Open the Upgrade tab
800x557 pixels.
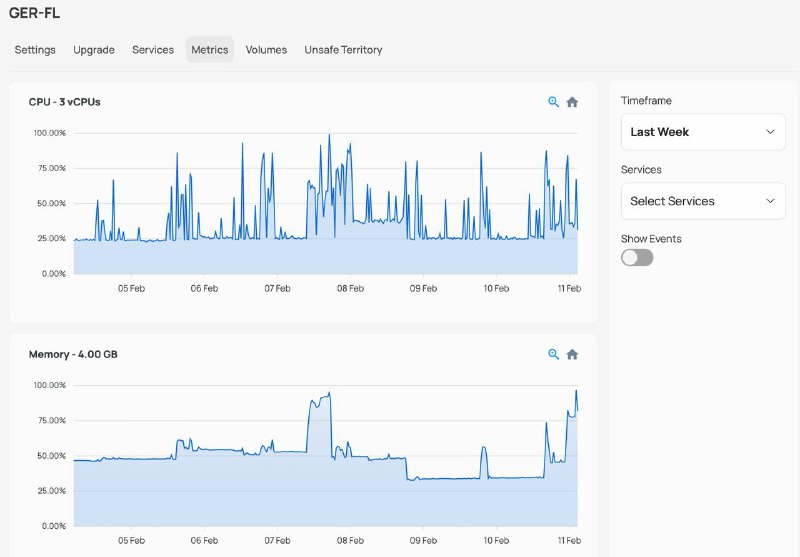[94, 50]
